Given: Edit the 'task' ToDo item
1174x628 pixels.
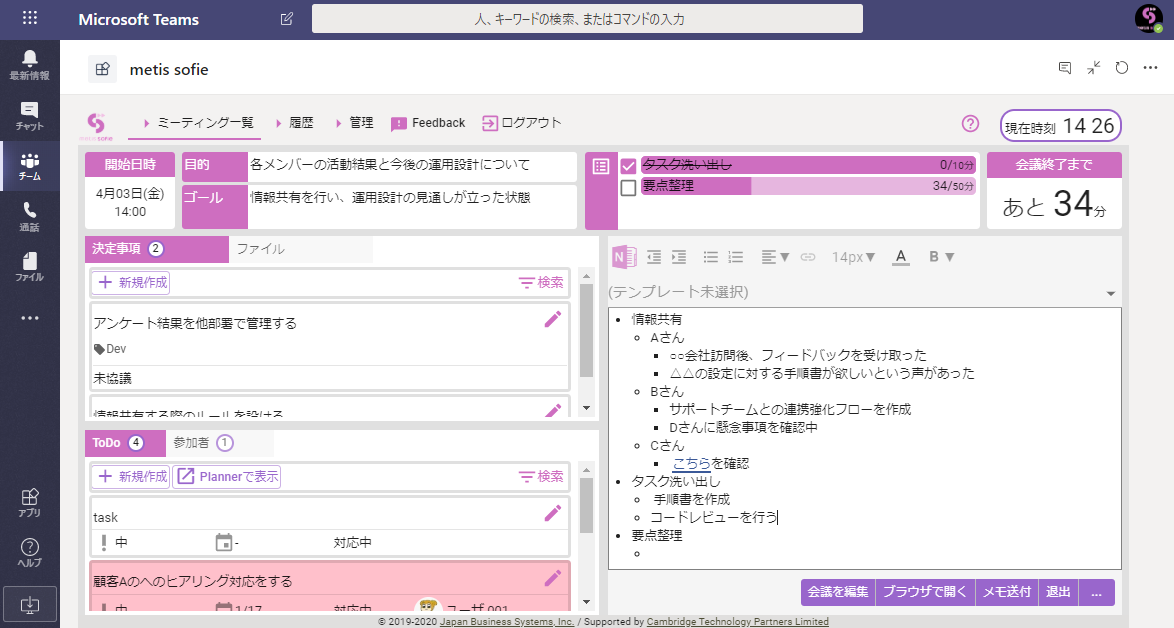Looking at the screenshot, I should coord(553,513).
